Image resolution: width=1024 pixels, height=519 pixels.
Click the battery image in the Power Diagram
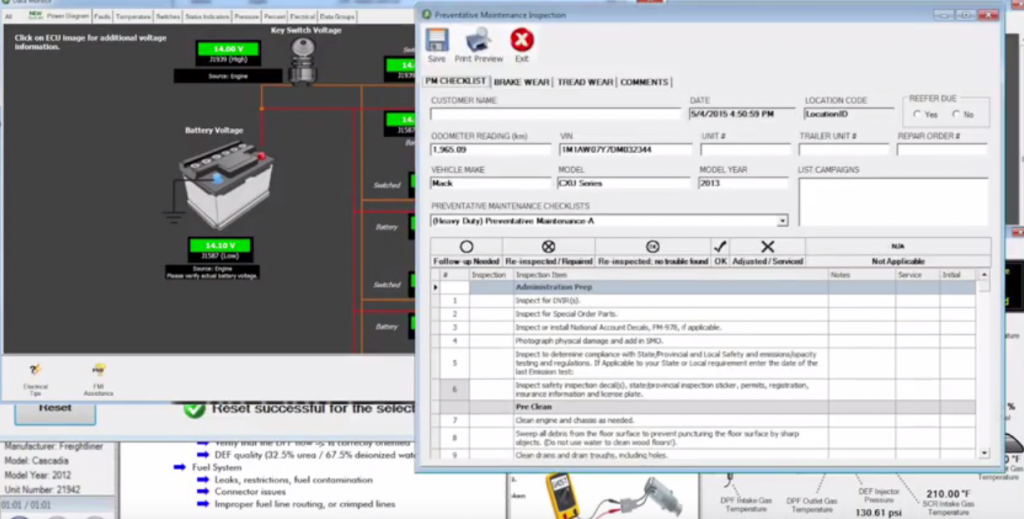coord(227,185)
